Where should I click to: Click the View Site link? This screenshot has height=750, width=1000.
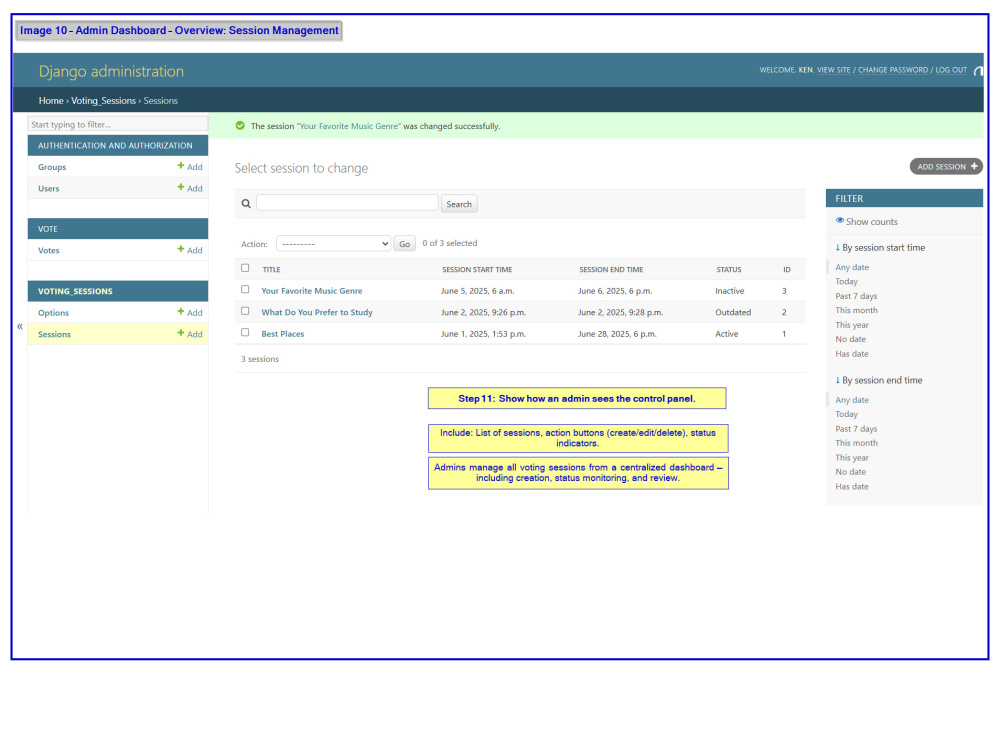coord(834,70)
